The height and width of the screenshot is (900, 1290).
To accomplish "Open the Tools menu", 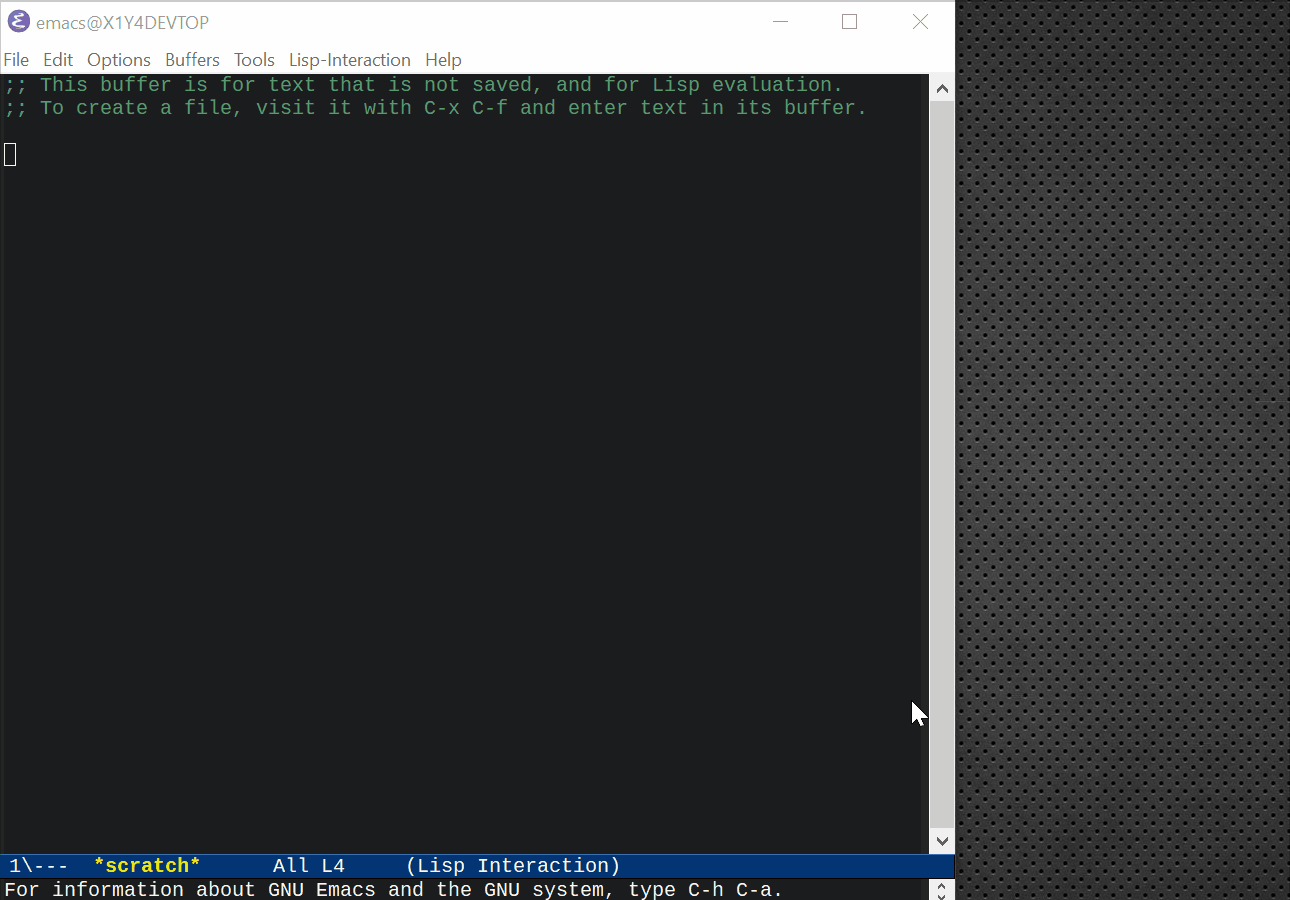I will (254, 60).
